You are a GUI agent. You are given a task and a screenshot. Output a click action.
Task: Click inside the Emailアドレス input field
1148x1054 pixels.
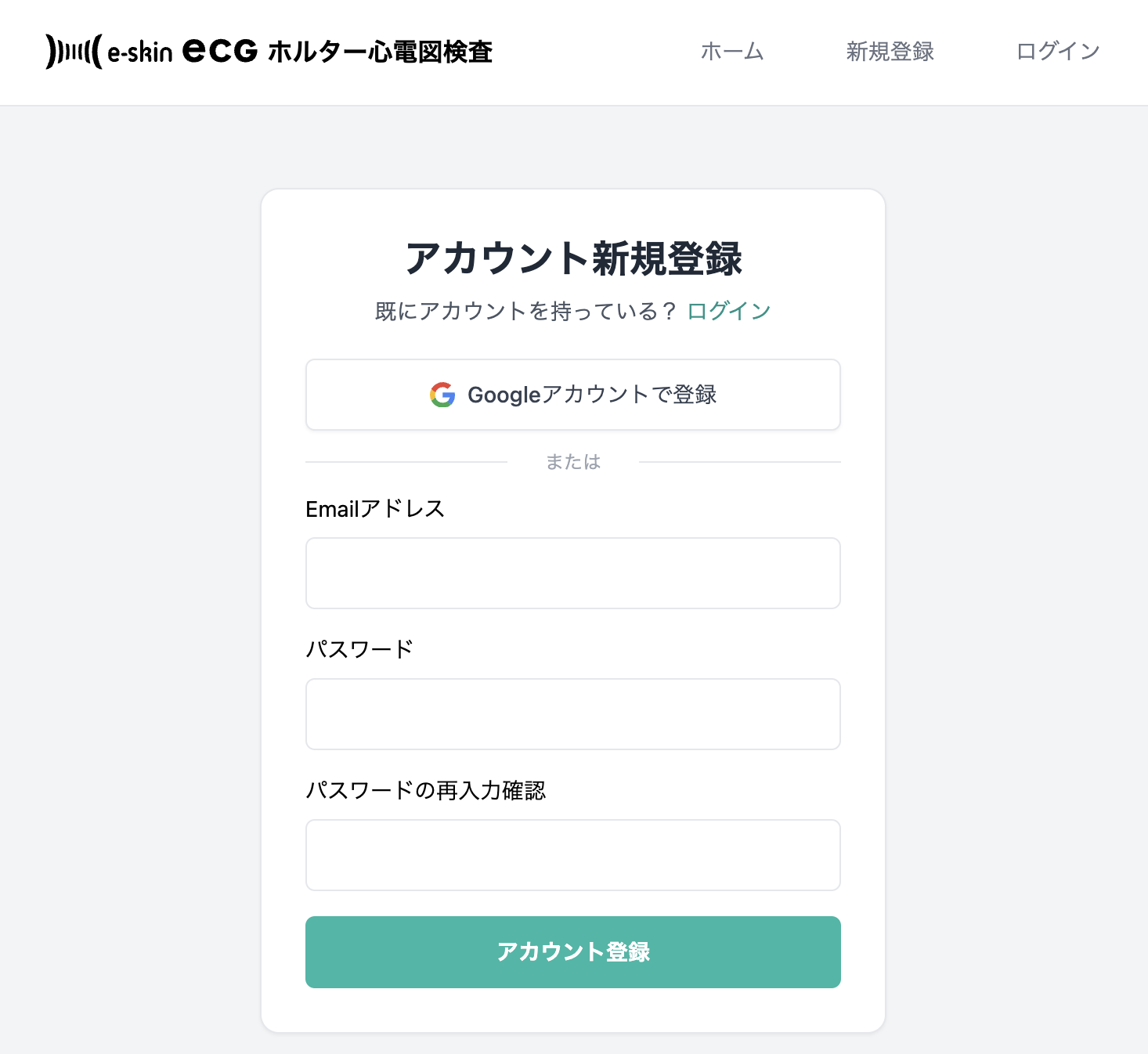click(x=572, y=573)
